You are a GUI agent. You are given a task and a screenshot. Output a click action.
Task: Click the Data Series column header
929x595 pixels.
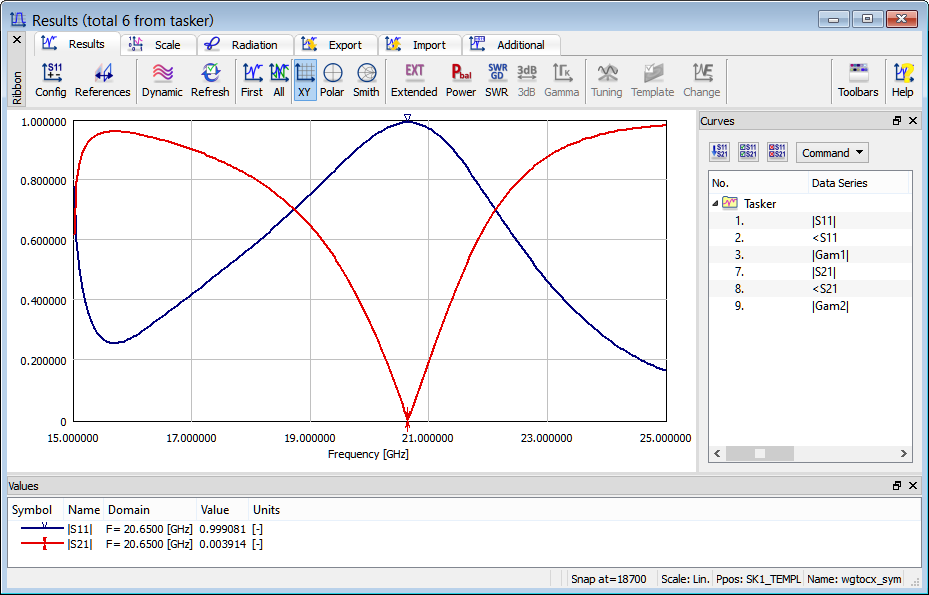point(858,183)
